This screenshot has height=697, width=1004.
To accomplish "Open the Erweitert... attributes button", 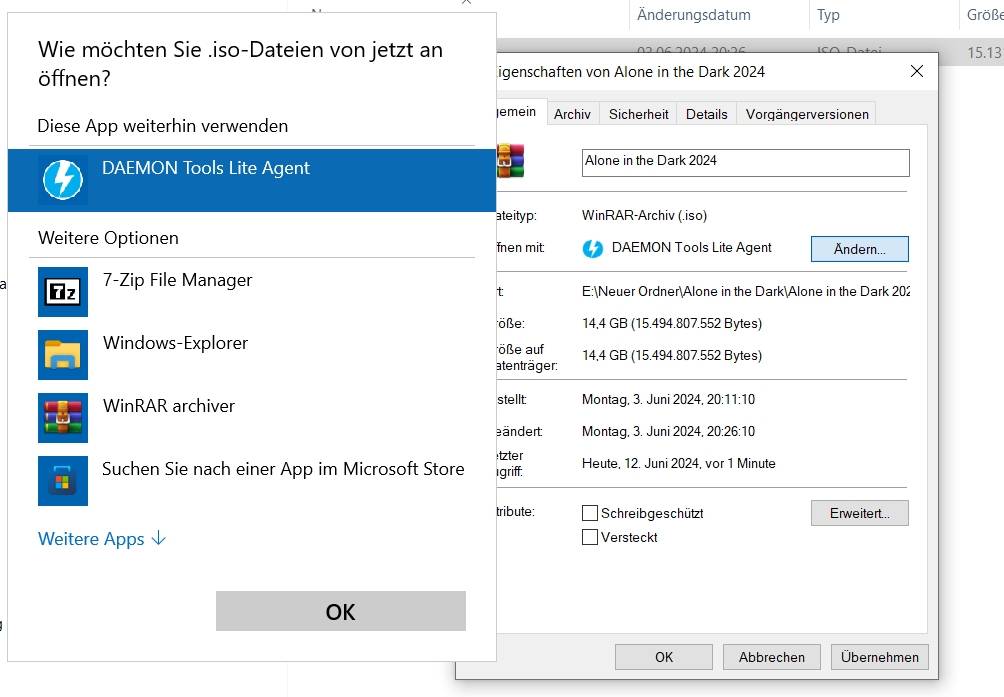I will [x=859, y=513].
